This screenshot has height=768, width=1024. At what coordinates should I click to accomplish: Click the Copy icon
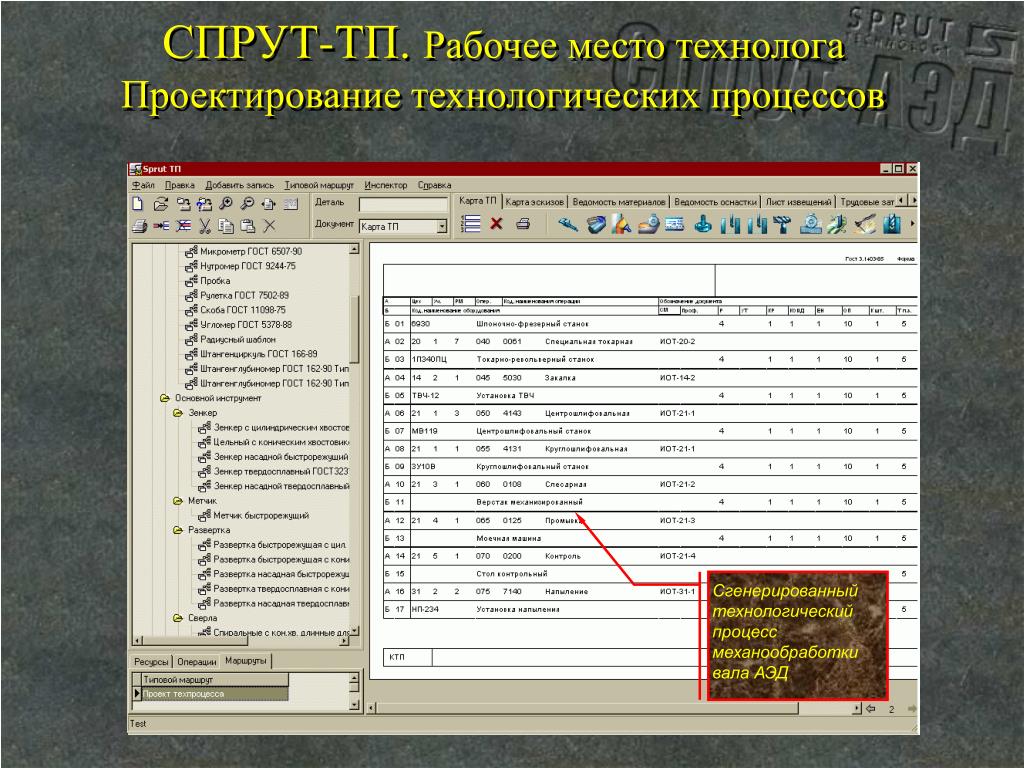tap(226, 226)
